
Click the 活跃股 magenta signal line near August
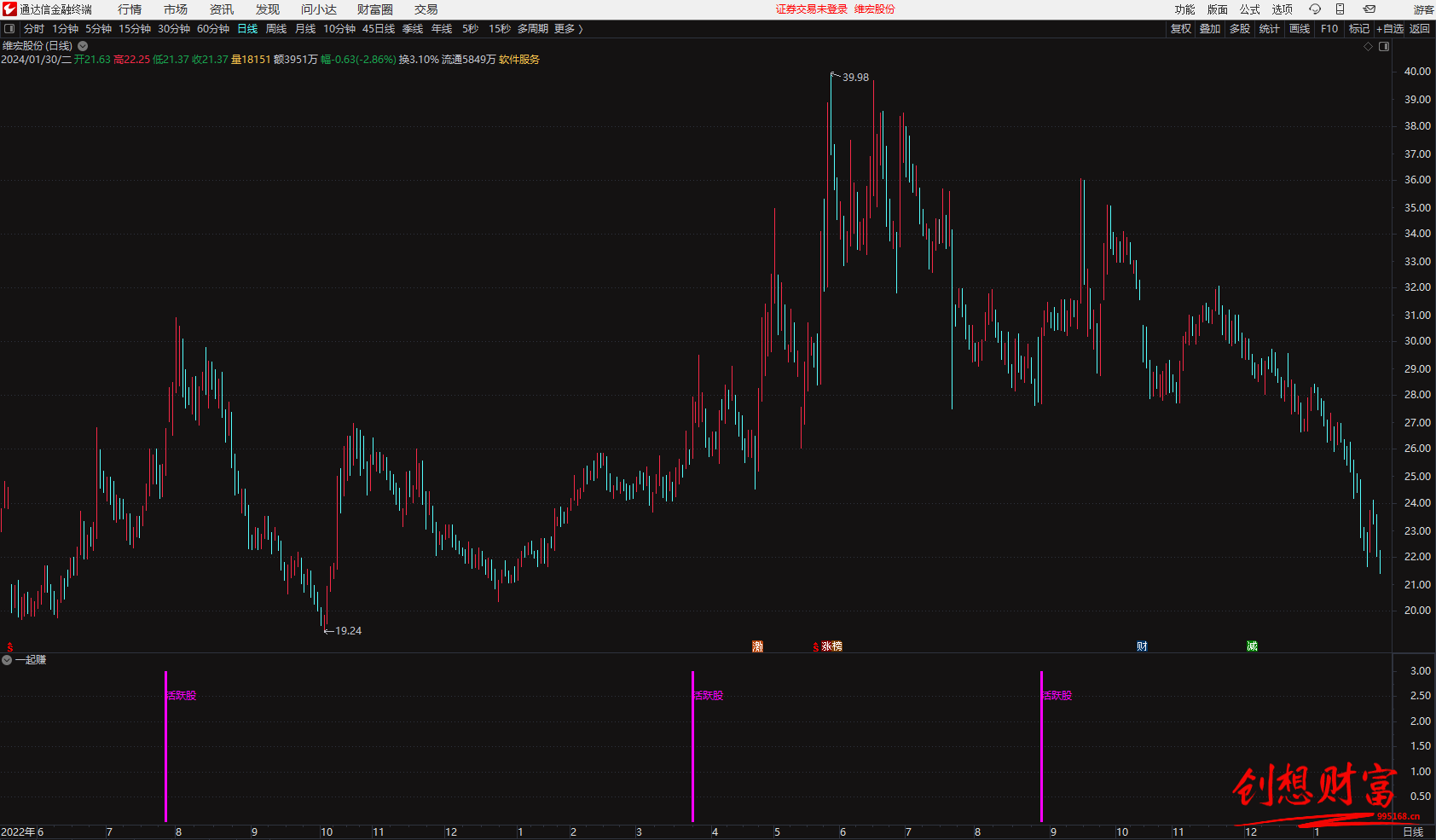point(165,746)
